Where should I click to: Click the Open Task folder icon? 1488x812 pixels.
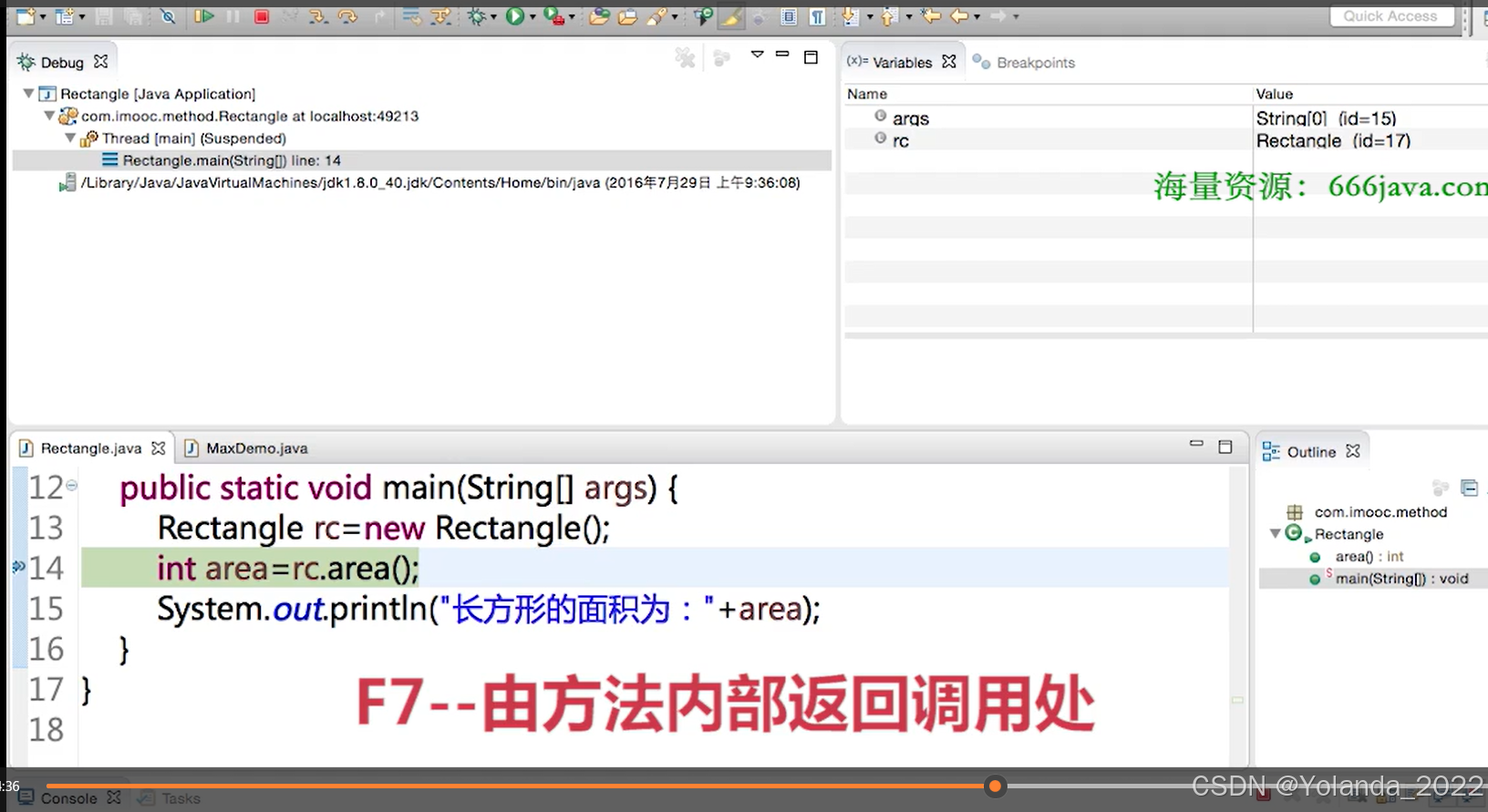click(x=627, y=16)
